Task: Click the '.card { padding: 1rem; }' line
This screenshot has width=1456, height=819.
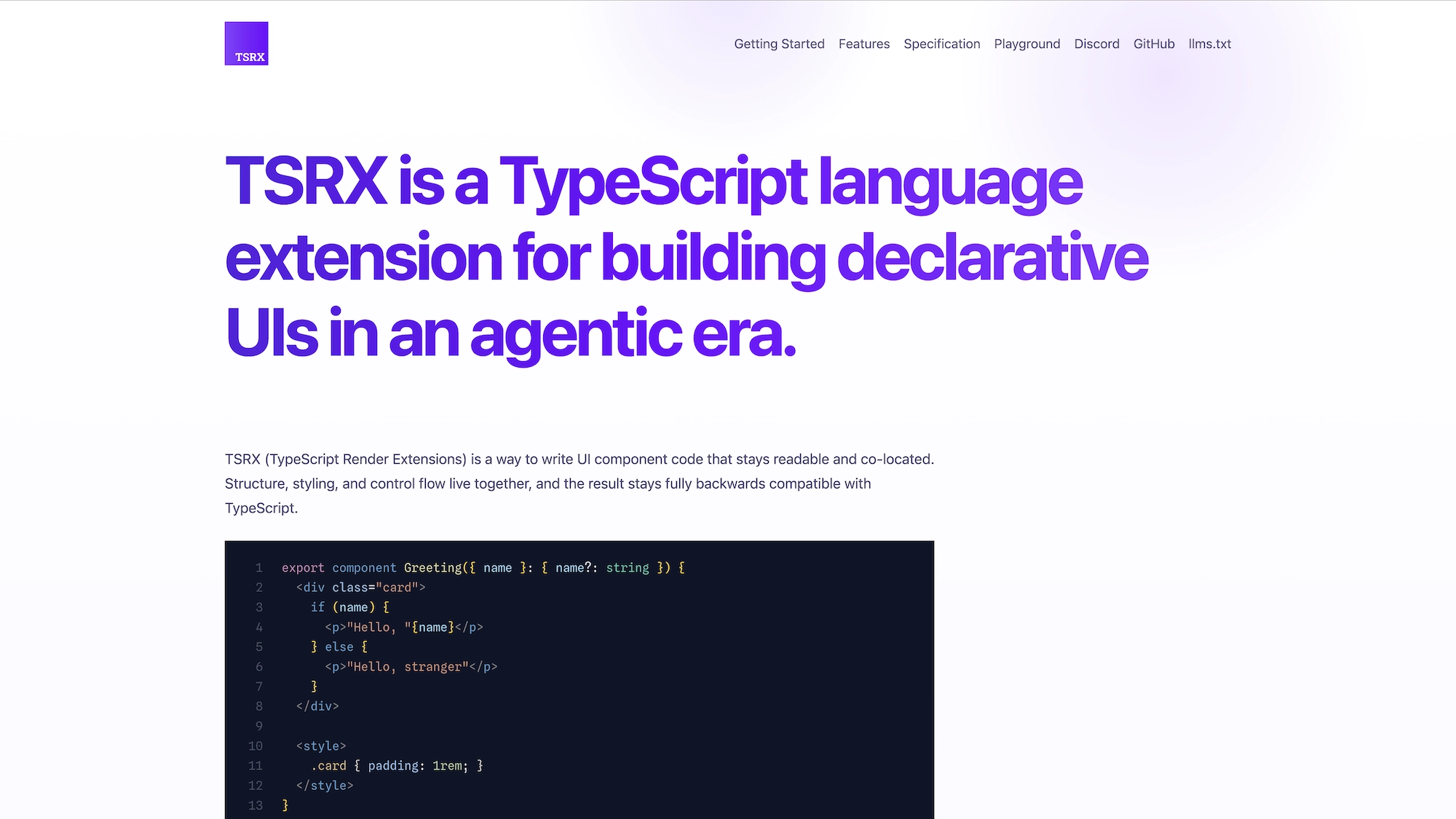Action: 397,766
